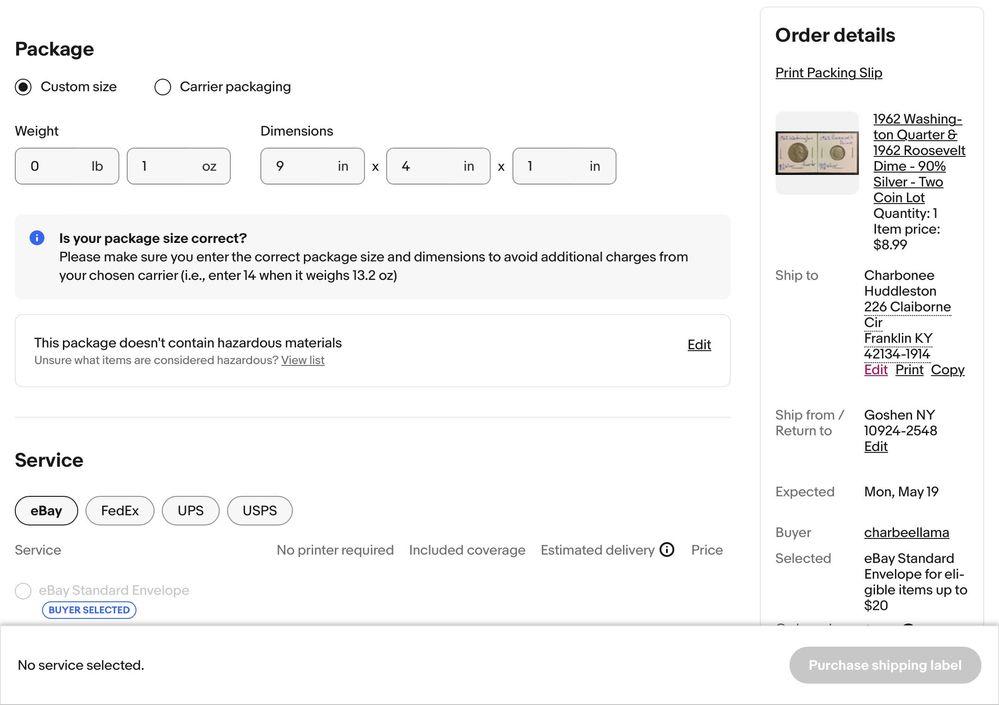Open the Print Packing Slip link
Screen dimensions: 999x705
(x=828, y=73)
